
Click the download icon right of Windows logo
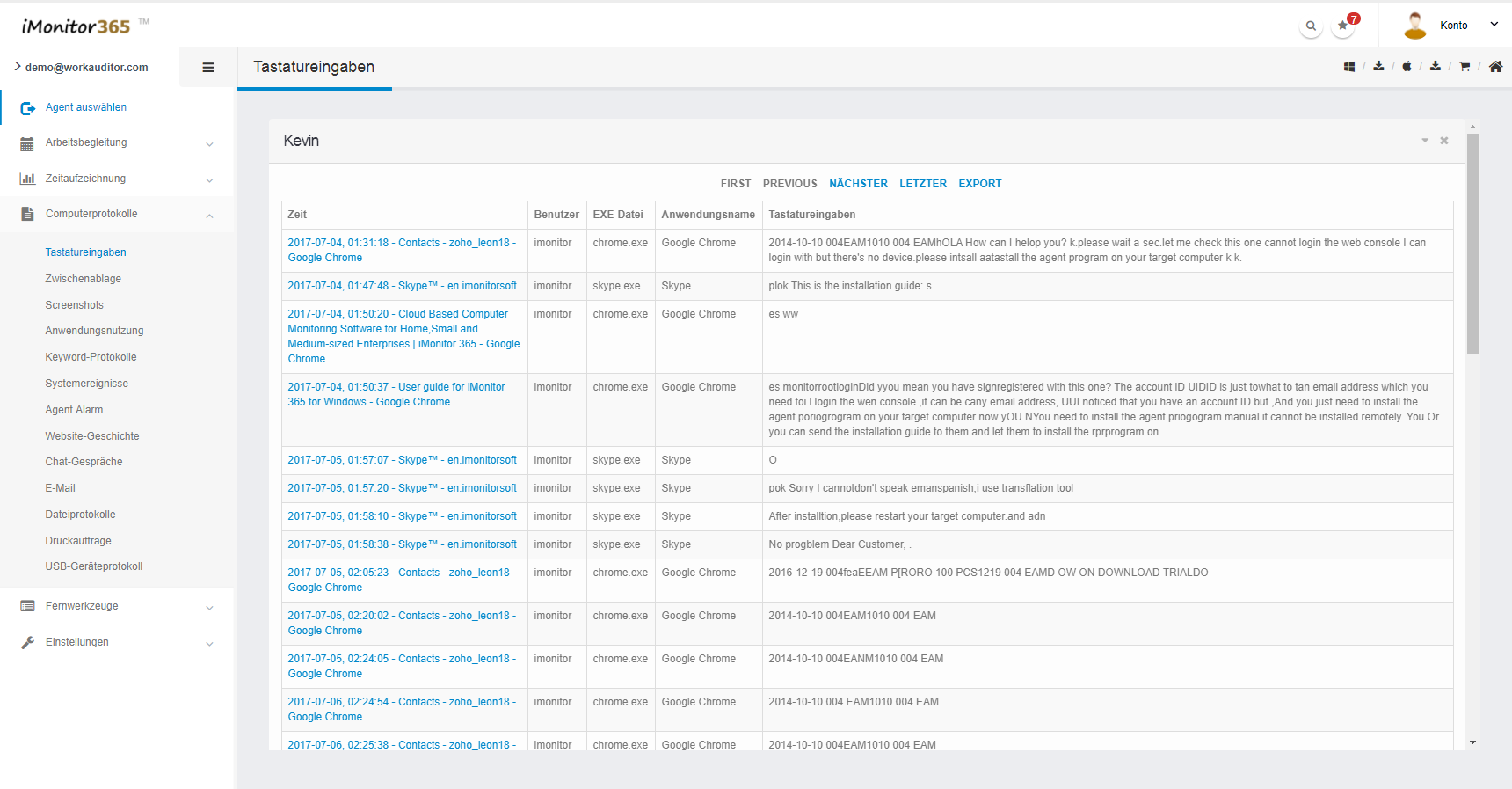pyautogui.click(x=1378, y=67)
